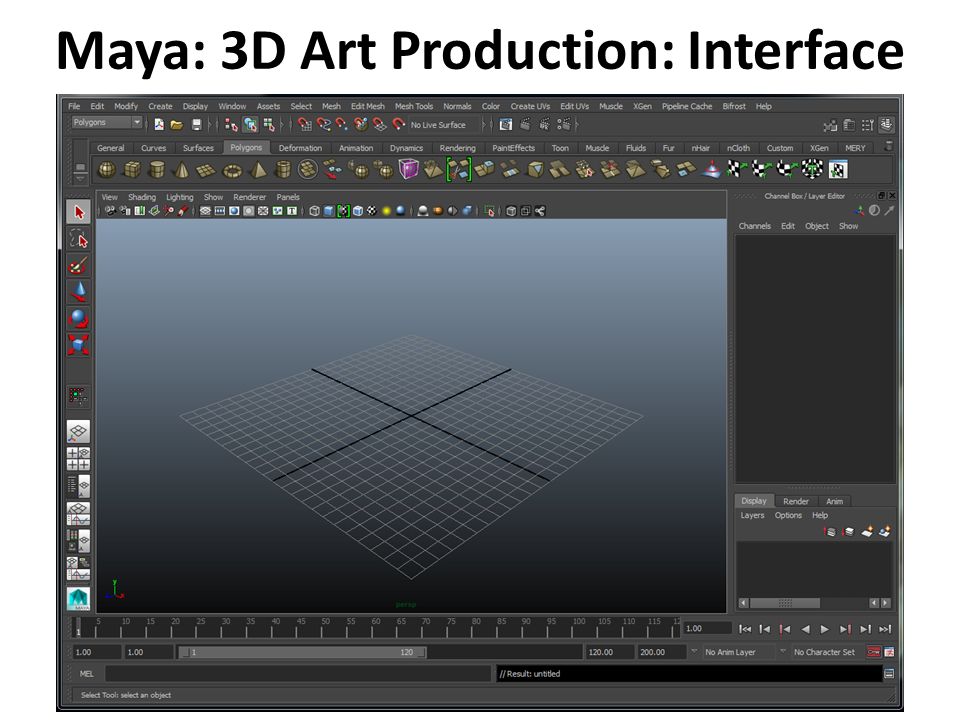The image size is (960, 720).
Task: Click the layer editor horizontal scrollbar
Action: [786, 603]
